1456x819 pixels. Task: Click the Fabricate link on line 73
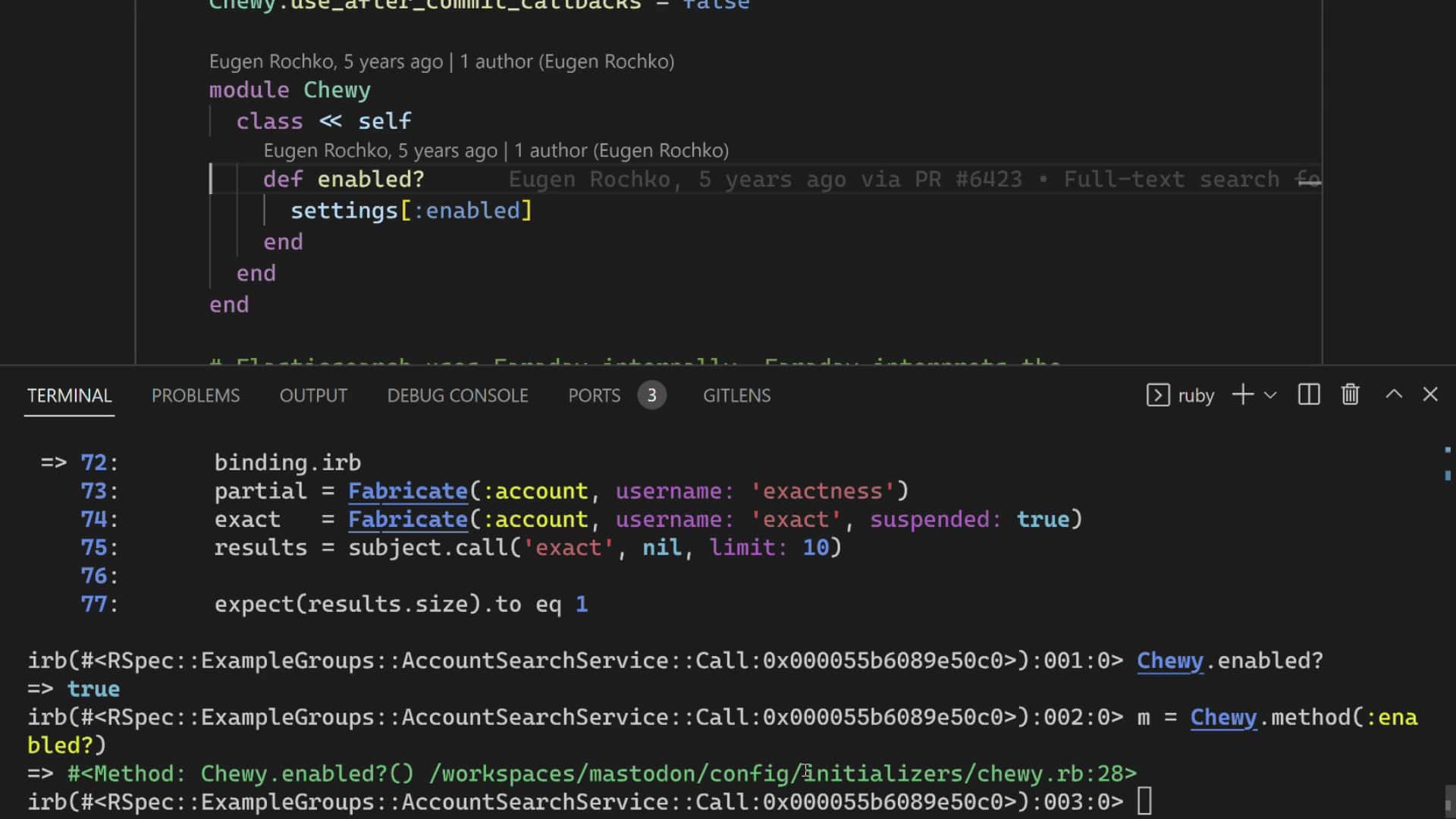[407, 491]
